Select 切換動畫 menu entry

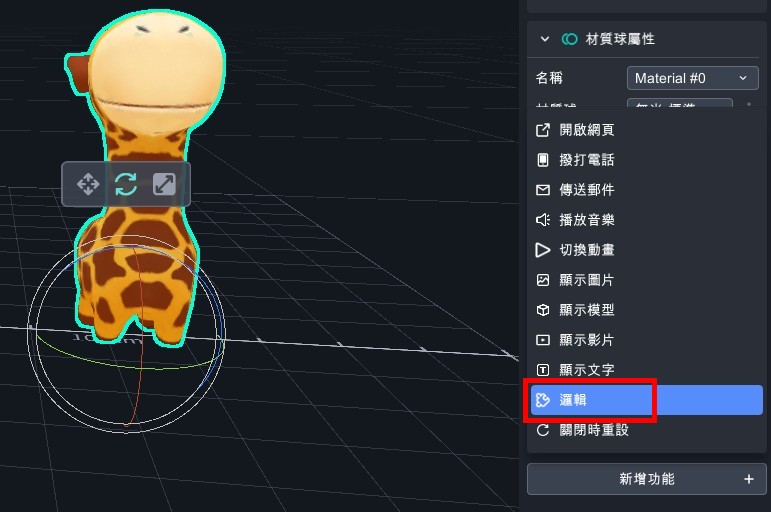(587, 250)
